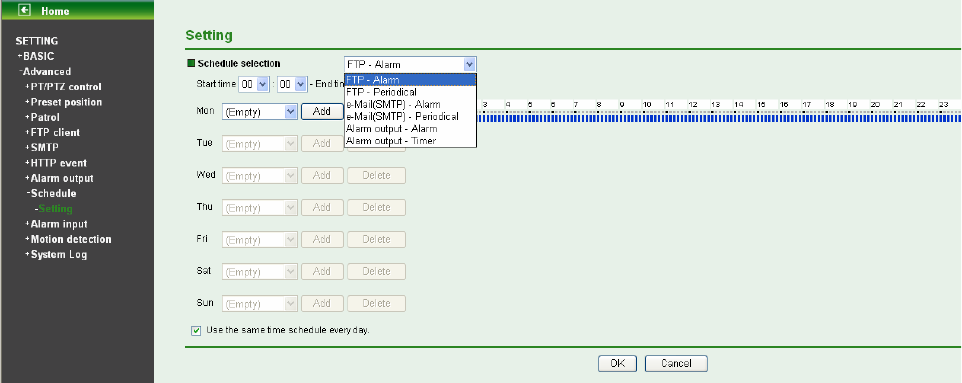Open the Mon schedule (Empty) dropdown
This screenshot has height=383, width=962.
tap(260, 112)
